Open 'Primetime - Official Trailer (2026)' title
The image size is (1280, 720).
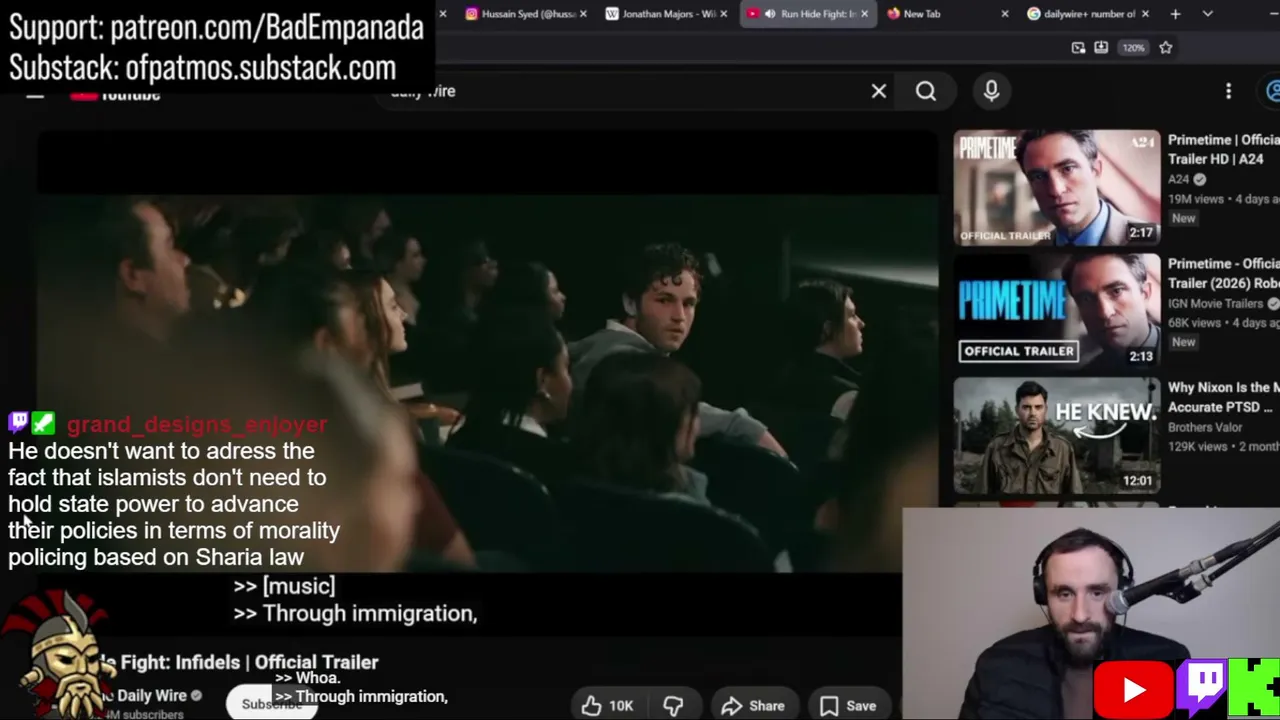[x=1224, y=273]
